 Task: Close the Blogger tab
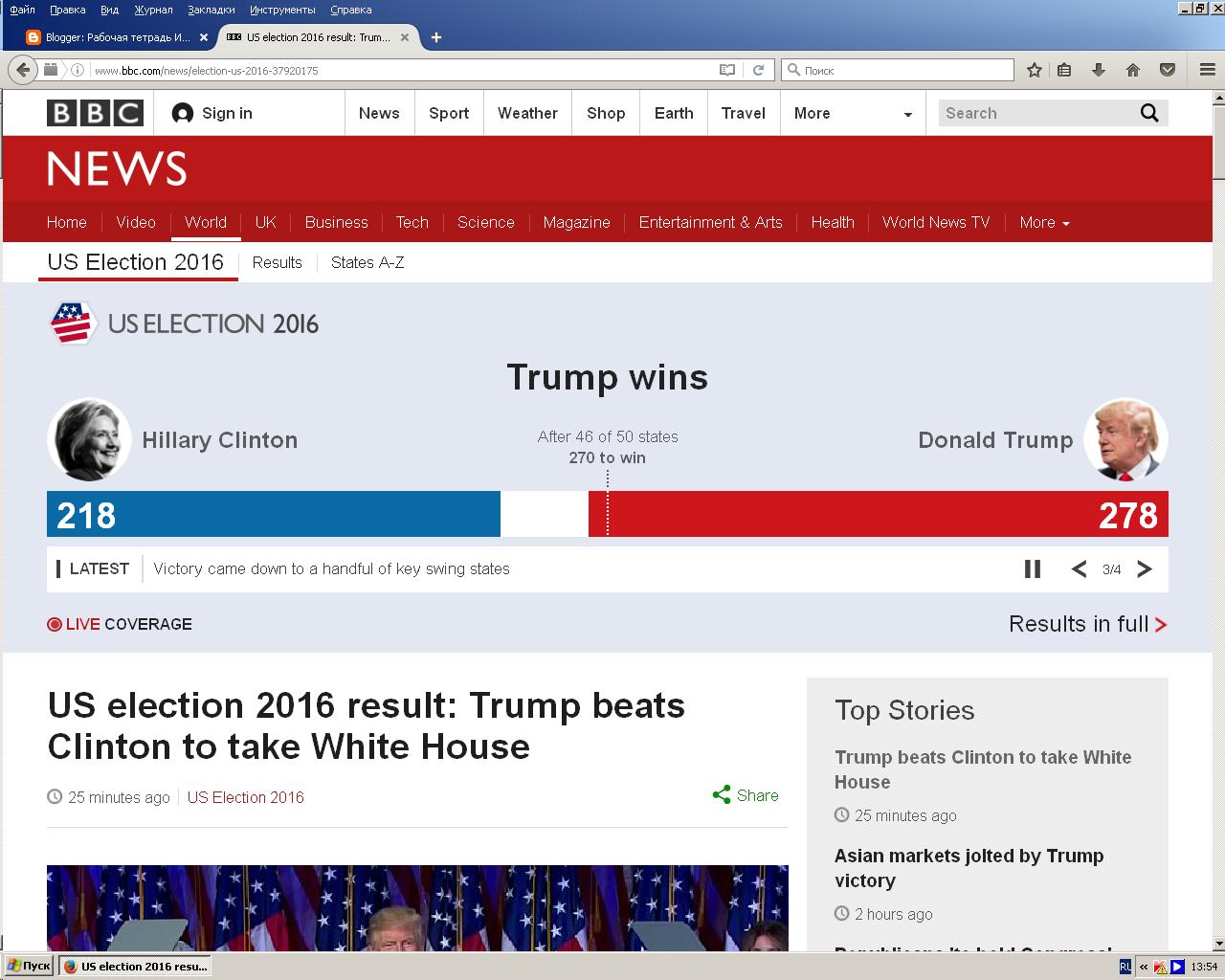click(x=204, y=37)
